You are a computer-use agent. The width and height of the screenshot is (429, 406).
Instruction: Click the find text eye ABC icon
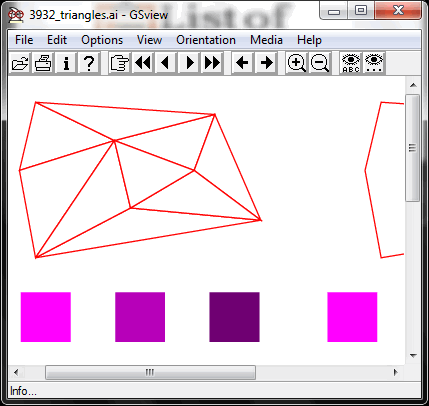[351, 63]
